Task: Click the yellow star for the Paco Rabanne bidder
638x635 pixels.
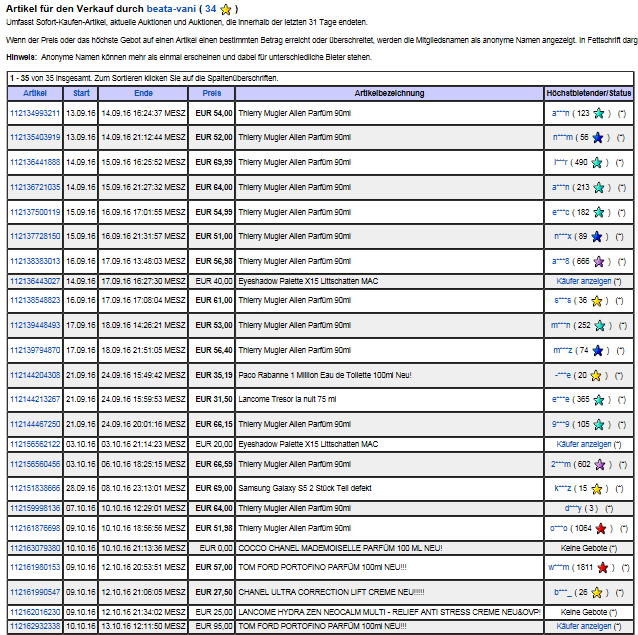Action: [x=596, y=375]
